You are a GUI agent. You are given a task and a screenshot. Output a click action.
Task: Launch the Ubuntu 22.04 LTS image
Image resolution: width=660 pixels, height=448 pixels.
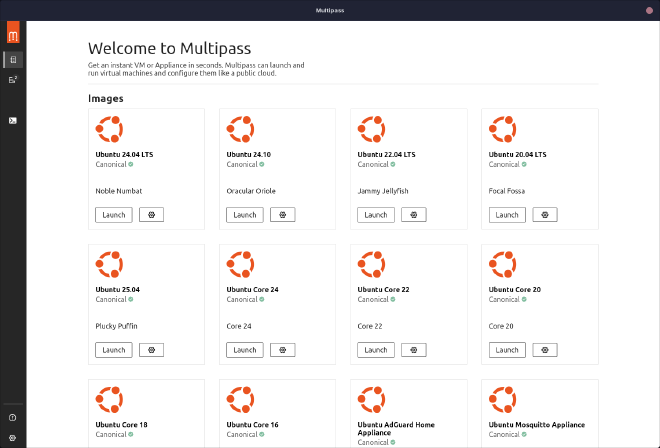tap(376, 215)
